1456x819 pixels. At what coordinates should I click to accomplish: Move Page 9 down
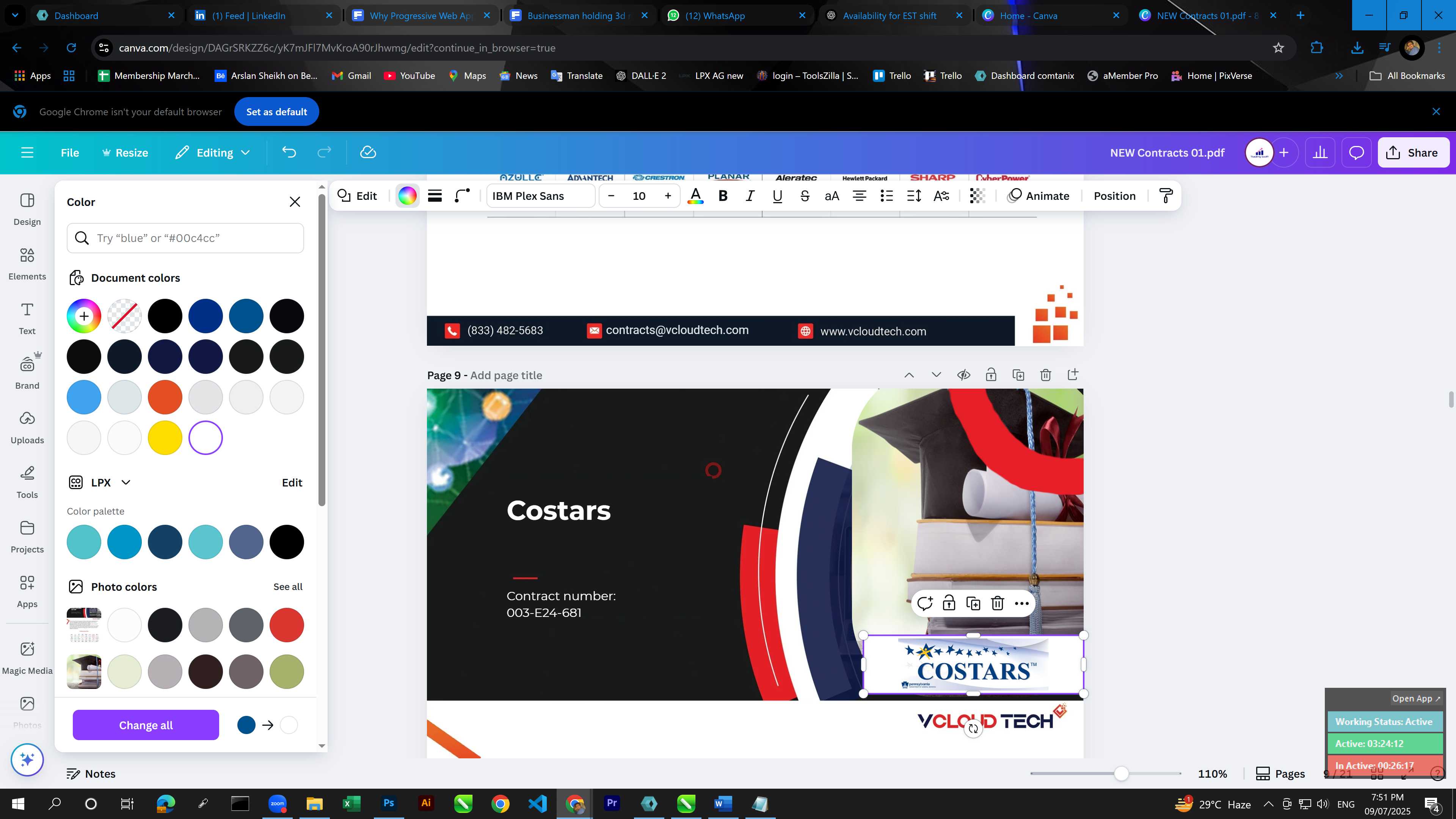click(936, 375)
